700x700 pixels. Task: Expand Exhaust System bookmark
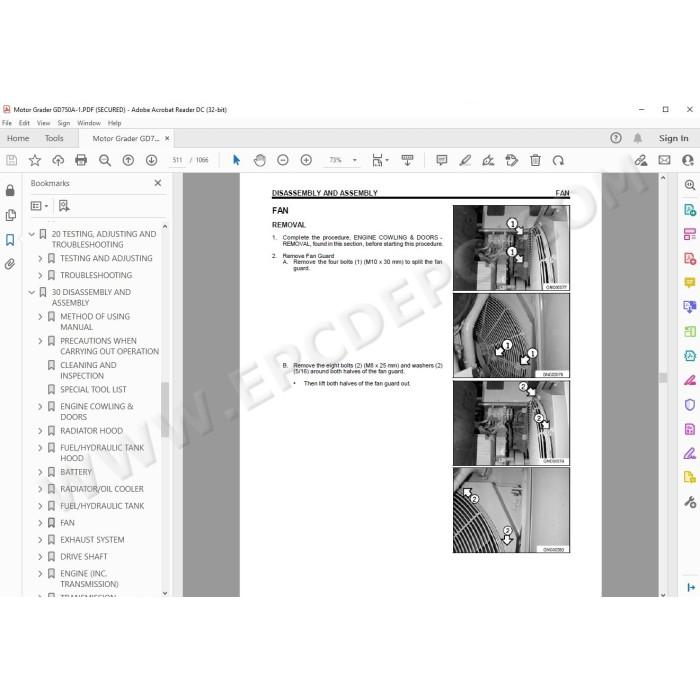click(40, 540)
